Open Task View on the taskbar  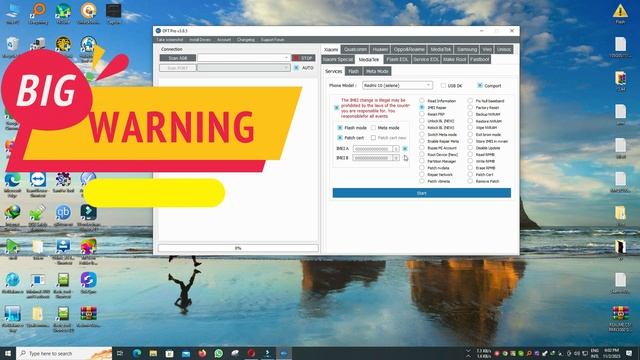tap(120, 353)
